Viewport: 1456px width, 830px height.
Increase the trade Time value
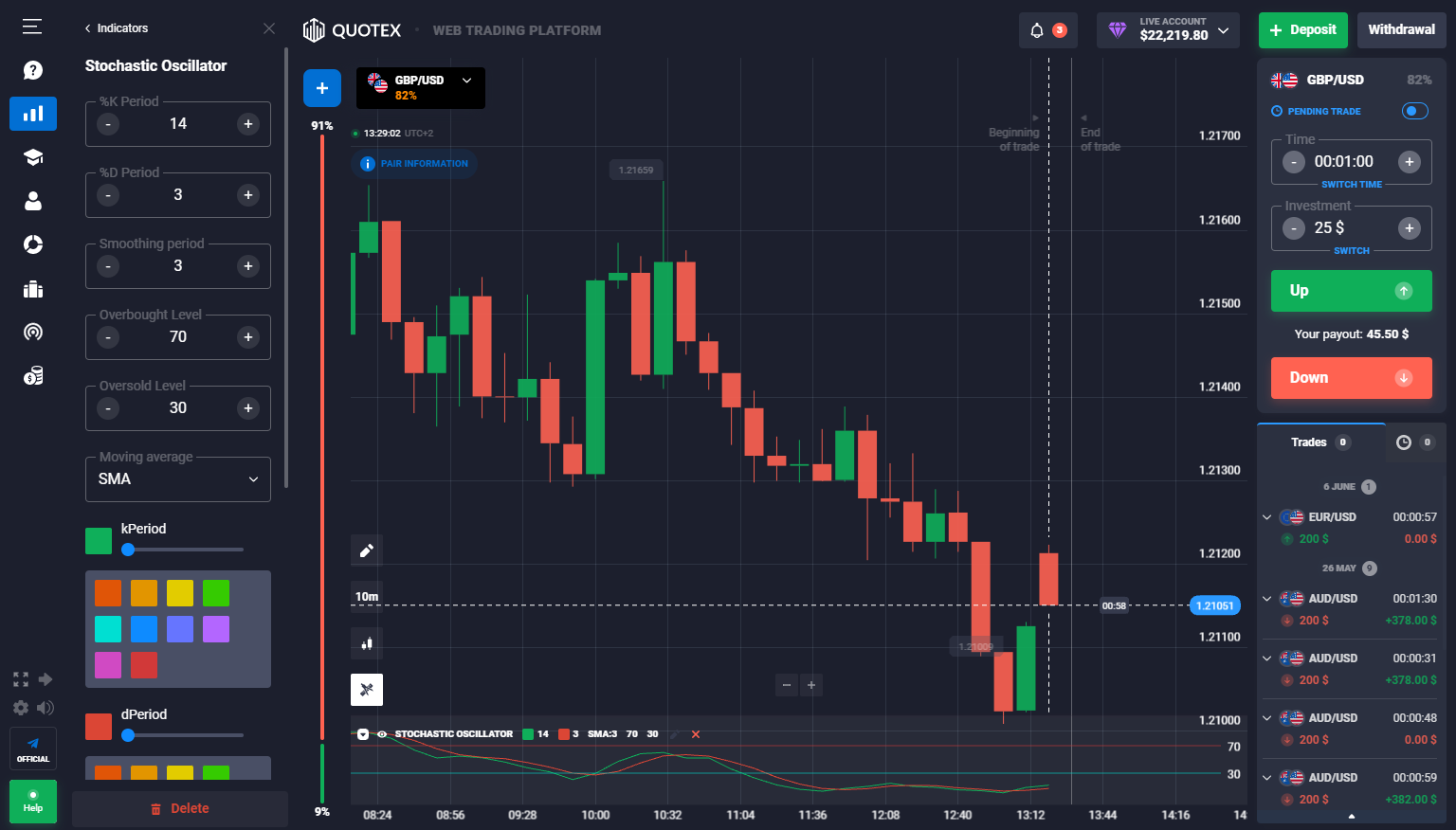pos(1410,162)
